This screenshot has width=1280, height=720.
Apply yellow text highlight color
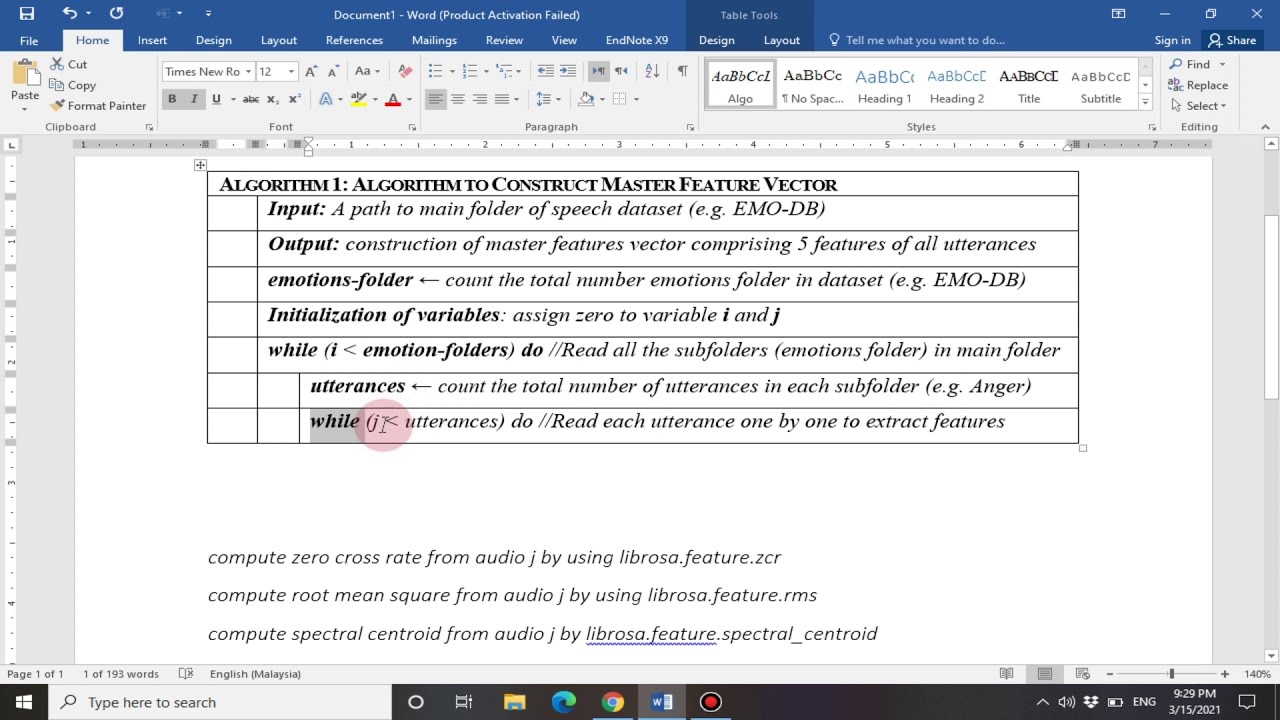360,99
